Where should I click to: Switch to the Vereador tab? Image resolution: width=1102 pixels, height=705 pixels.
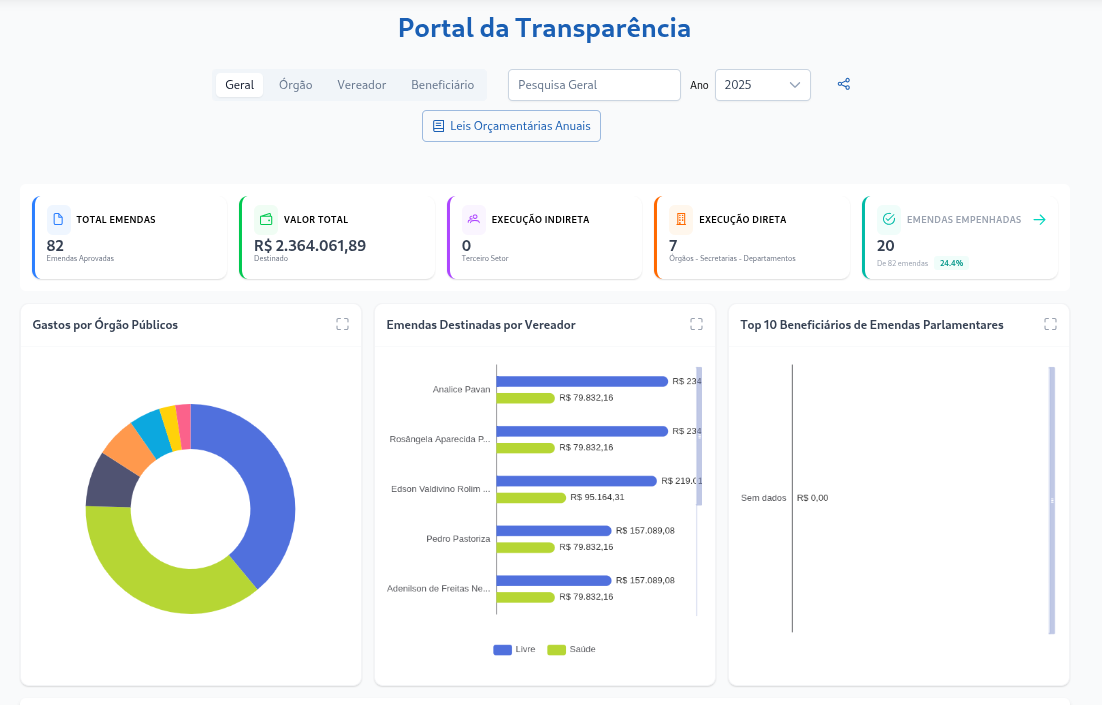[x=361, y=85]
